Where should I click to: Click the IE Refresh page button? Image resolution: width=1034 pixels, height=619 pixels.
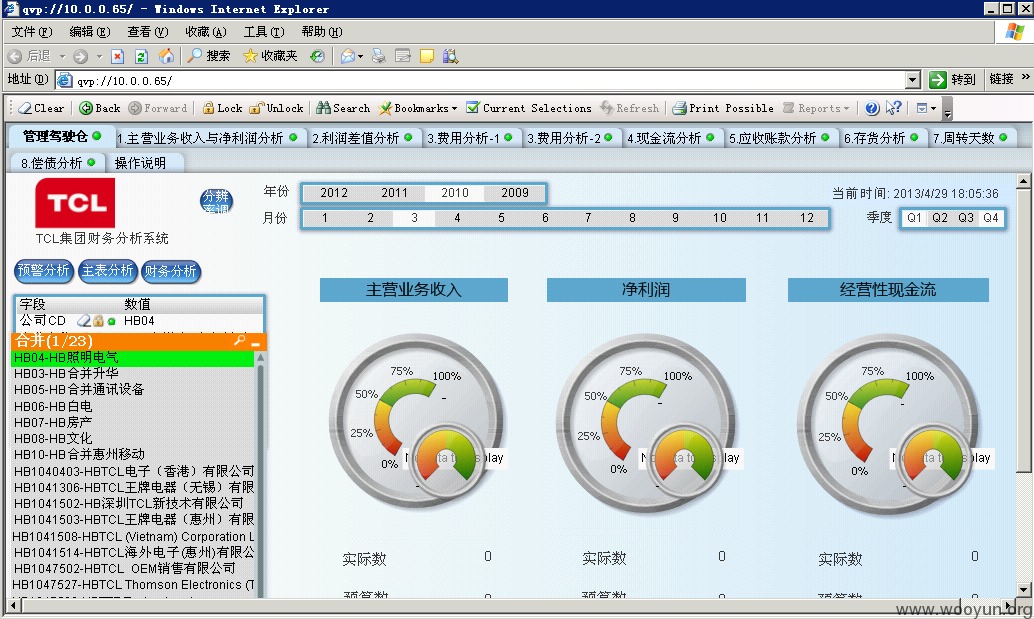pos(141,56)
